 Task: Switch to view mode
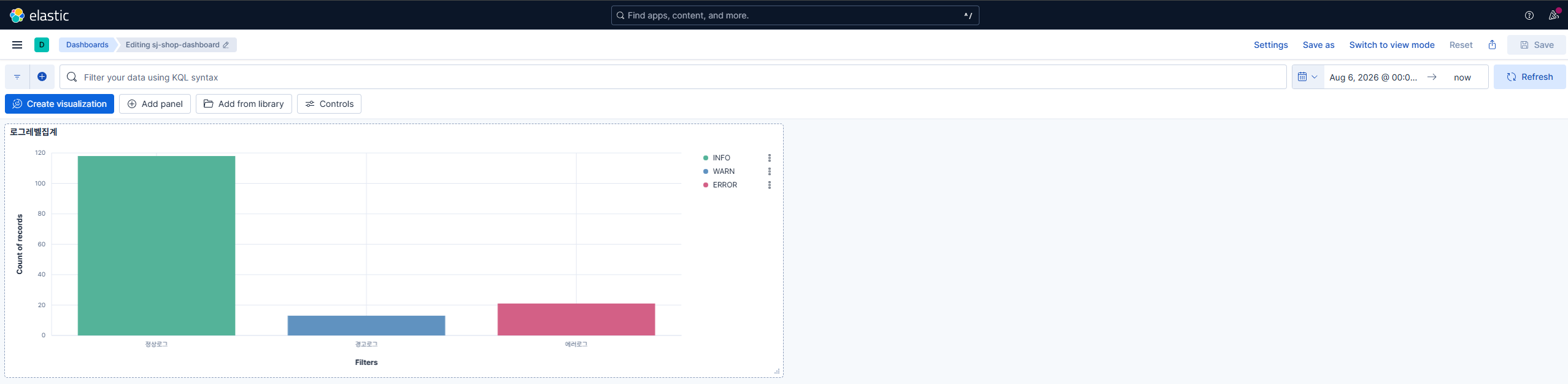(1391, 45)
